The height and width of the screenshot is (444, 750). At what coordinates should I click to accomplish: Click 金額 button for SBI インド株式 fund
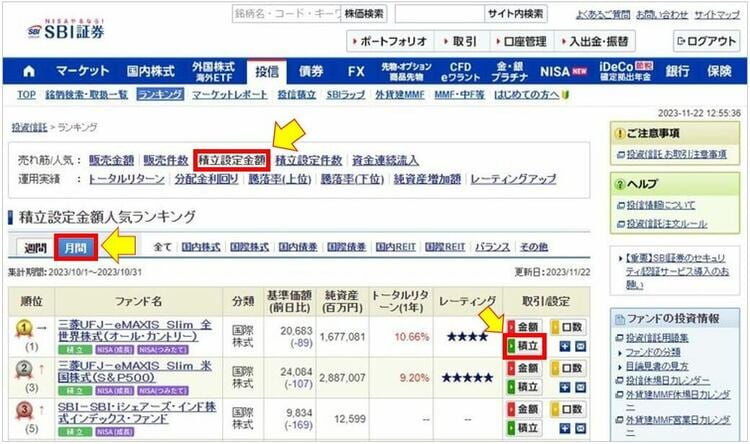(524, 410)
